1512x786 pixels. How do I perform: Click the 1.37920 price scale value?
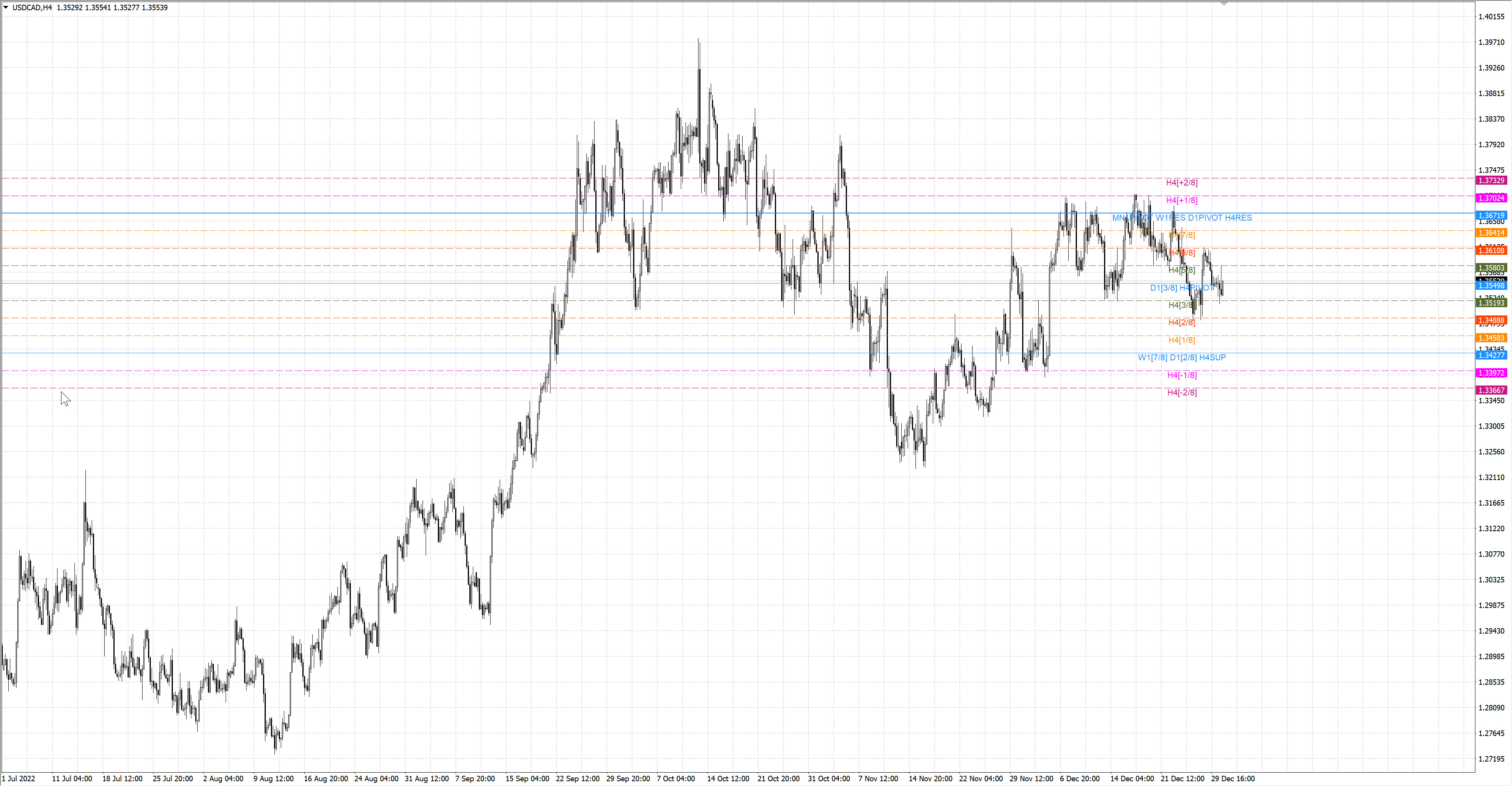tap(1492, 145)
